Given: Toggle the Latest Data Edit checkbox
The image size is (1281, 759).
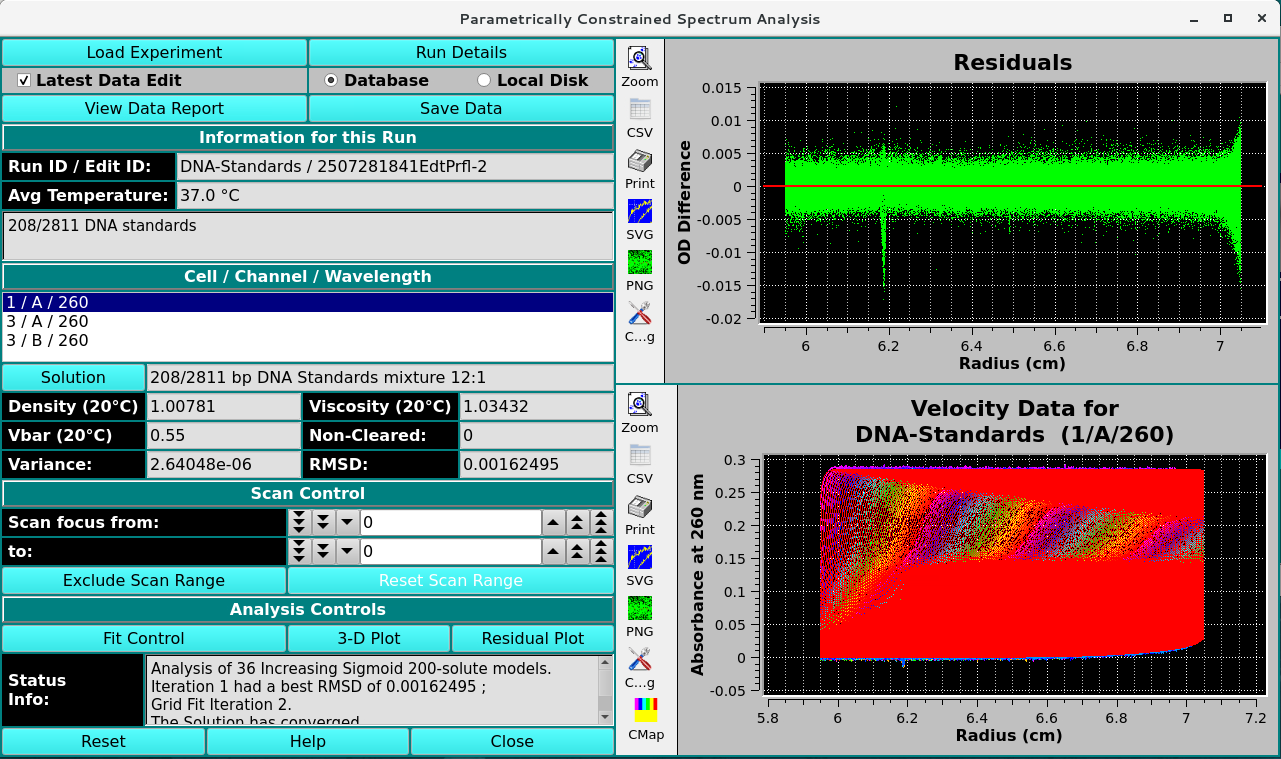Looking at the screenshot, I should [x=25, y=81].
